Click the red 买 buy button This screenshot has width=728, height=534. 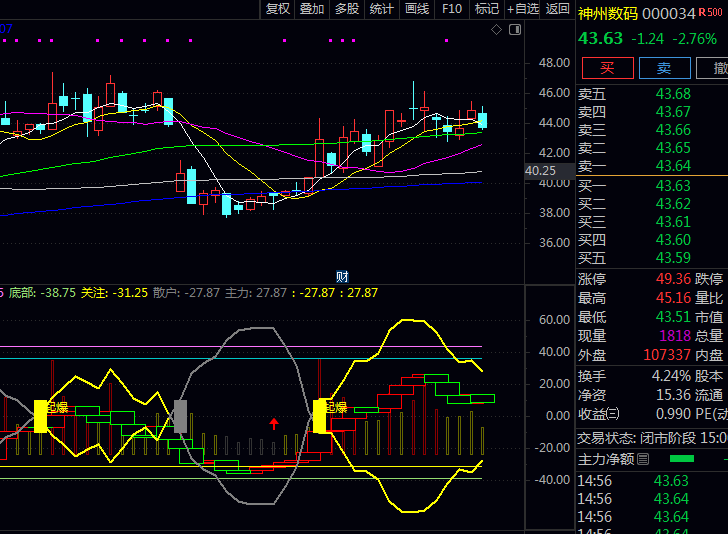(x=607, y=68)
